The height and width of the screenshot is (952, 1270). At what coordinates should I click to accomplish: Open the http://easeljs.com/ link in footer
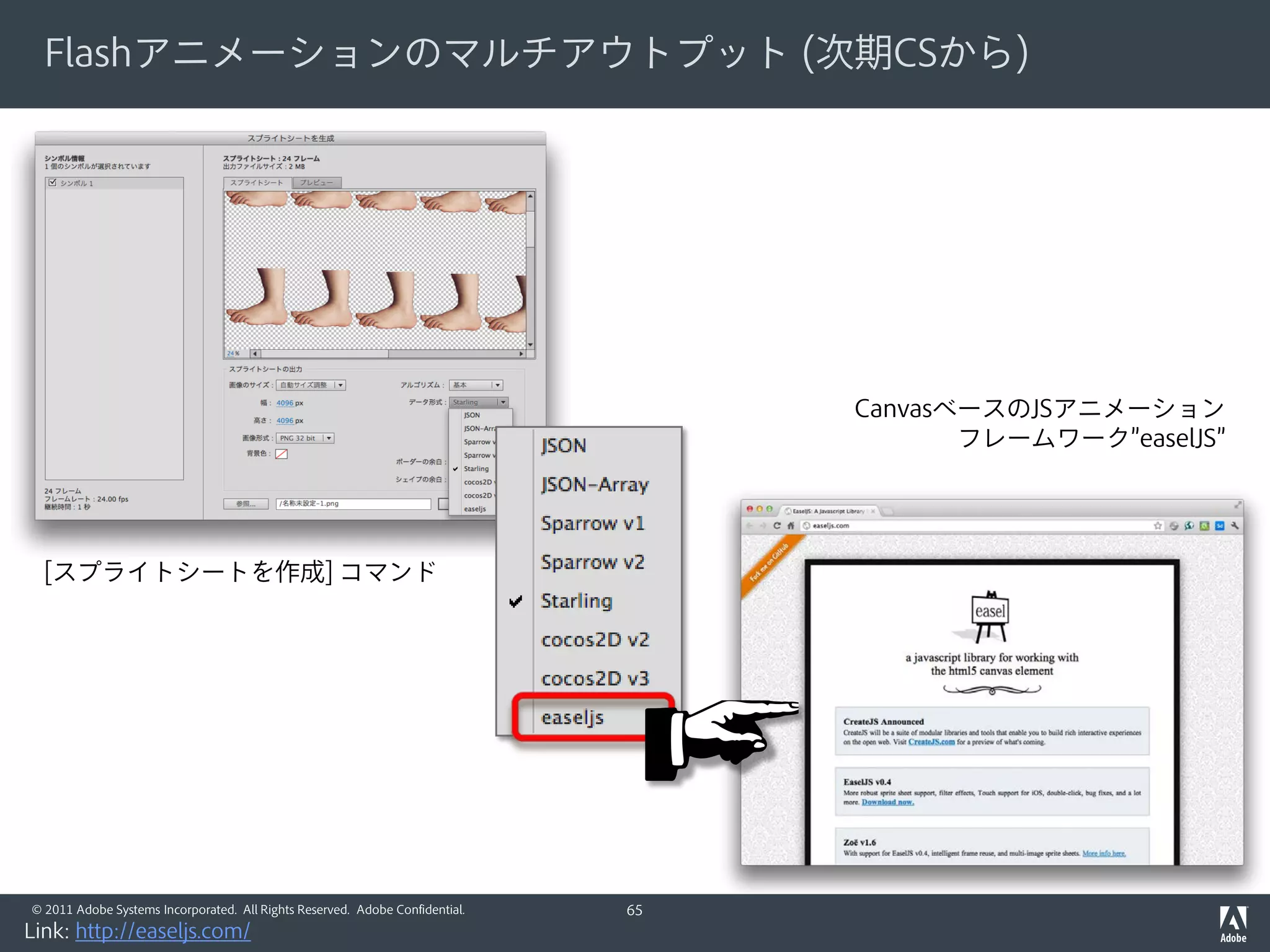point(163,931)
